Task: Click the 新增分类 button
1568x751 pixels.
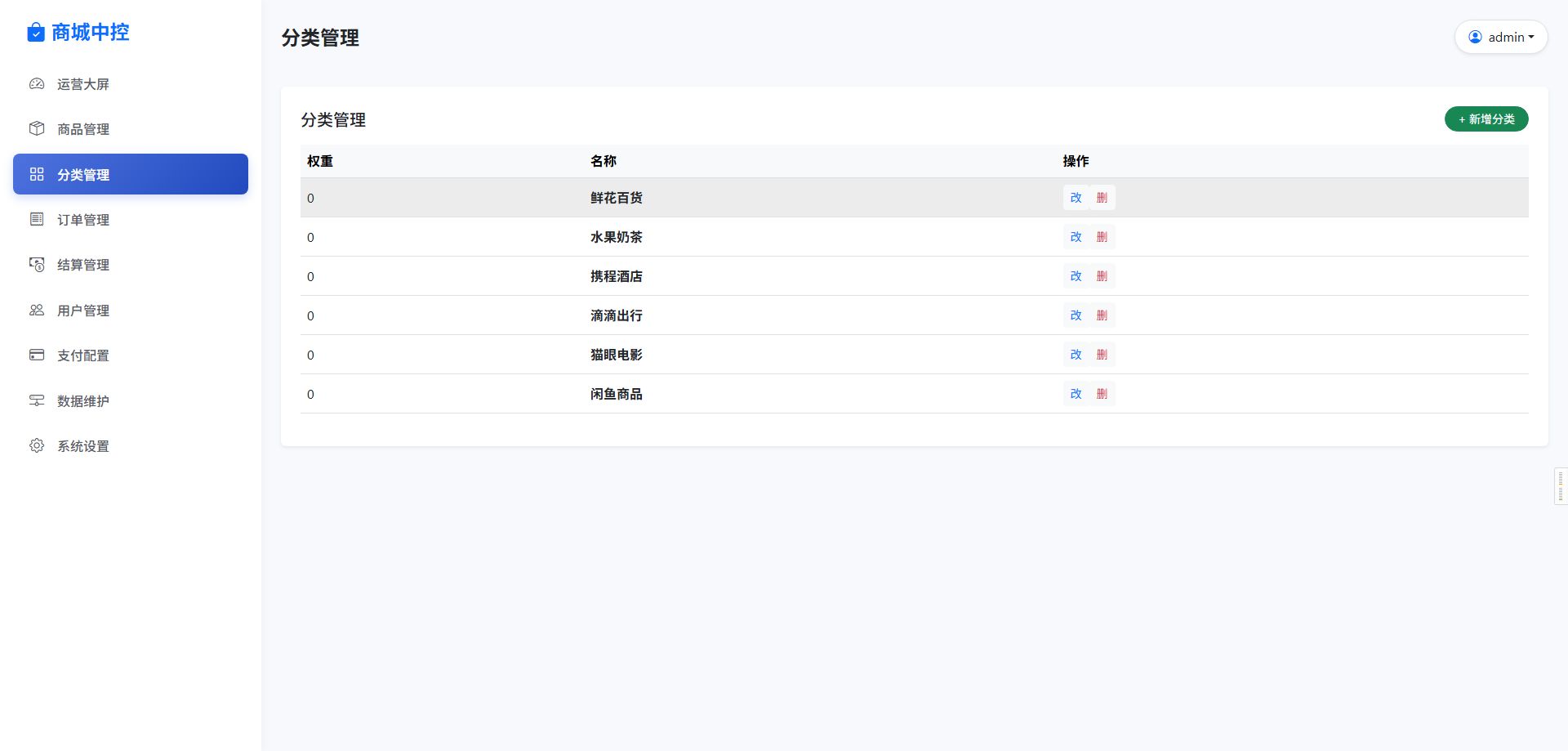Action: [x=1486, y=119]
